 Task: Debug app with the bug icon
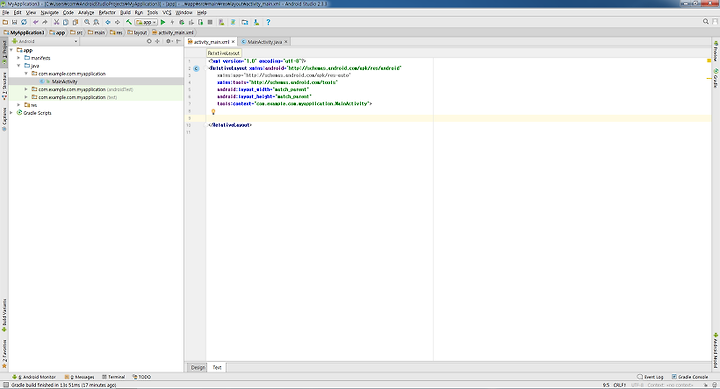tap(182, 22)
